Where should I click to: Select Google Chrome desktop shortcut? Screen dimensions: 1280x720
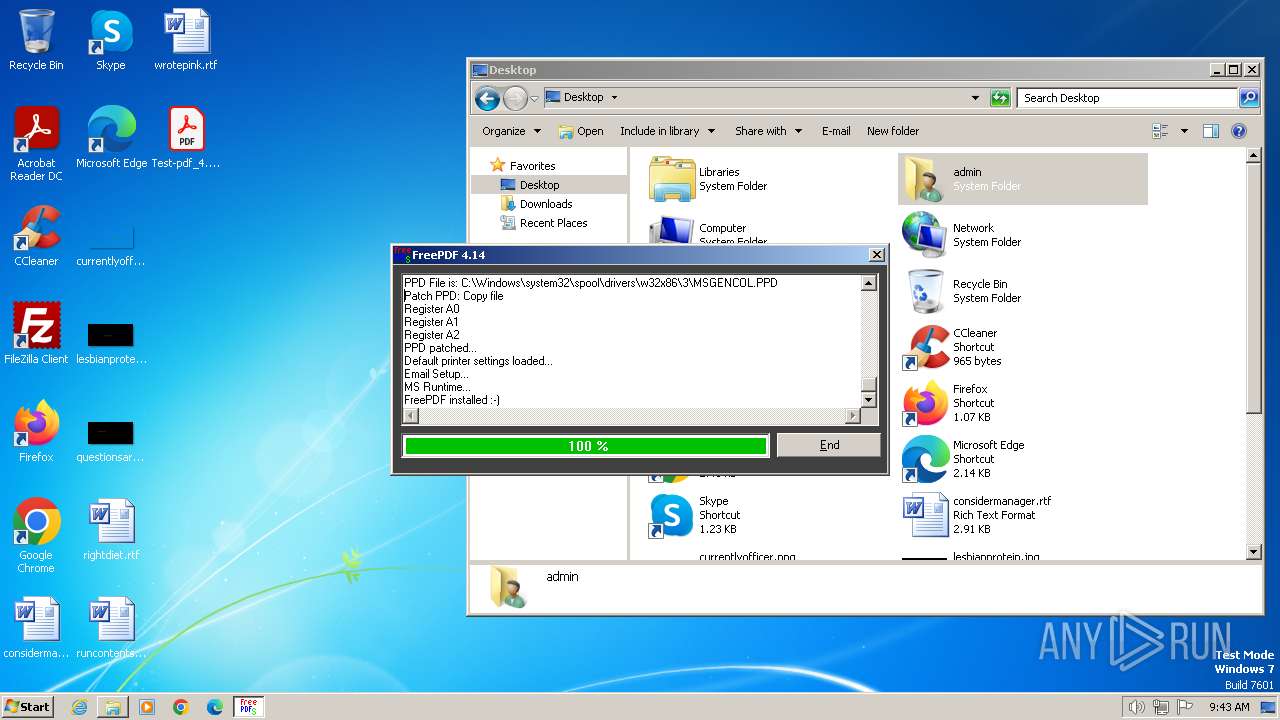click(x=36, y=535)
